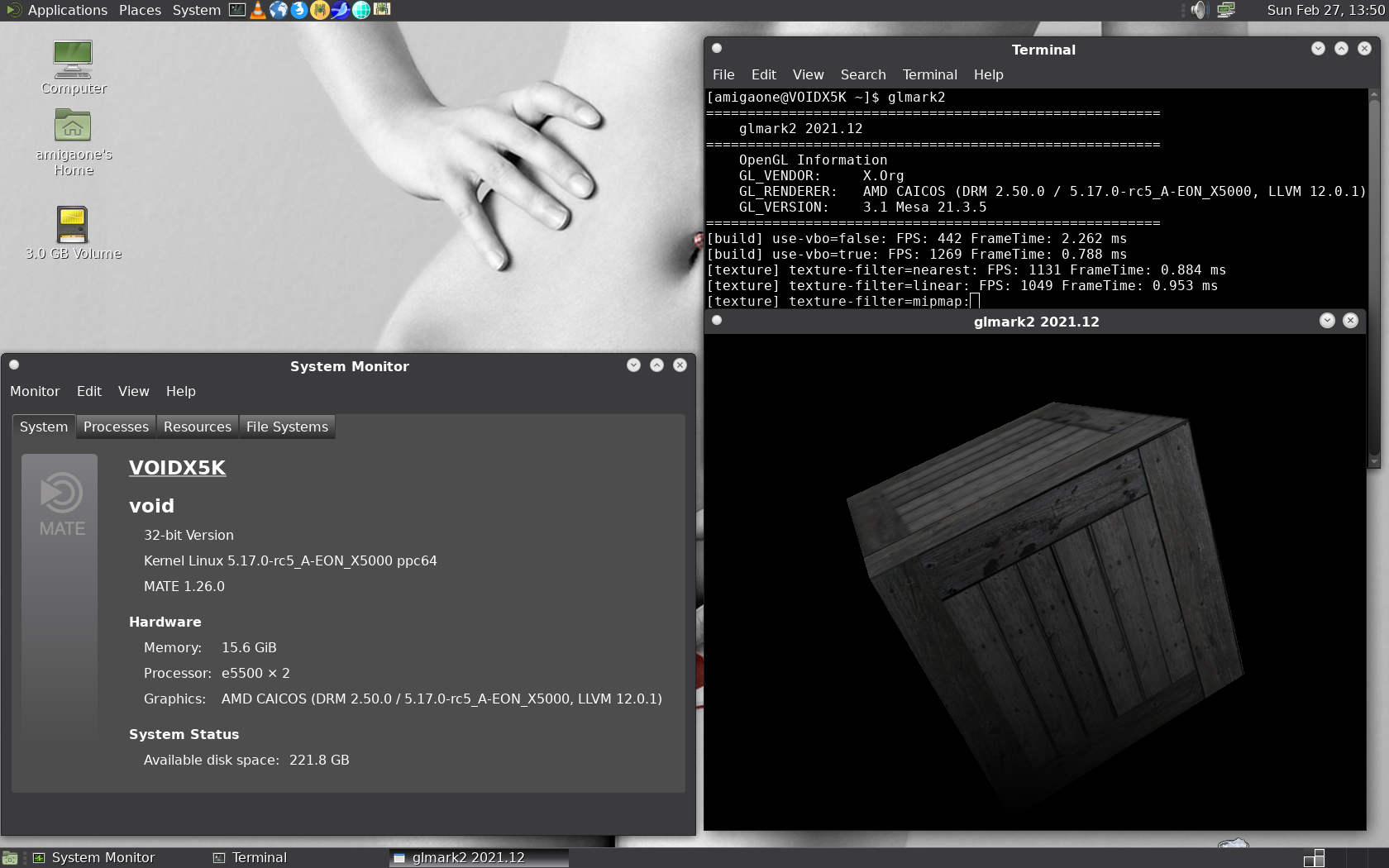
Task: Close the Terminal window
Action: point(1364,48)
